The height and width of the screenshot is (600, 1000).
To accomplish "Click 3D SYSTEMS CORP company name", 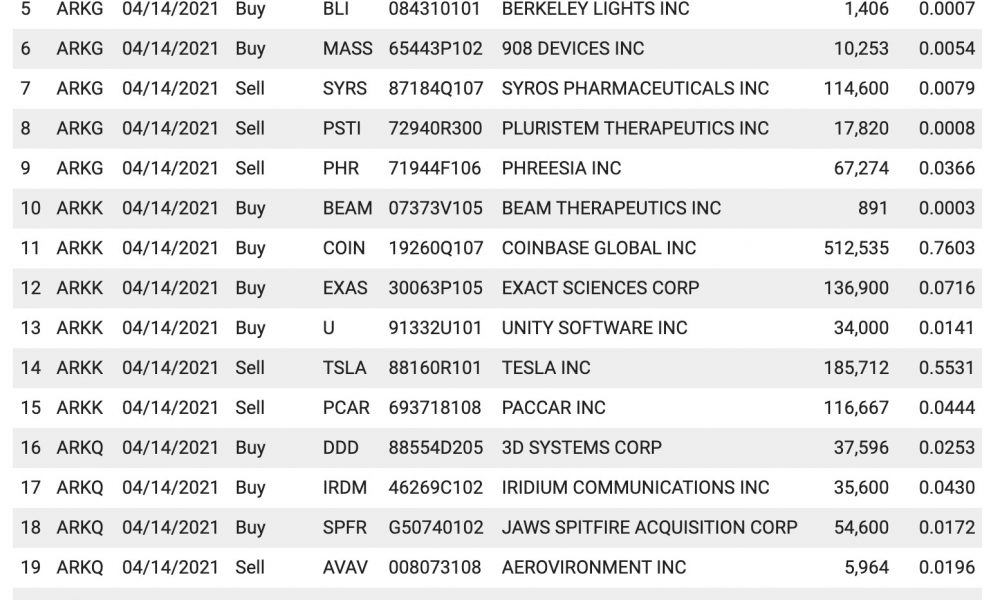I will pos(582,448).
